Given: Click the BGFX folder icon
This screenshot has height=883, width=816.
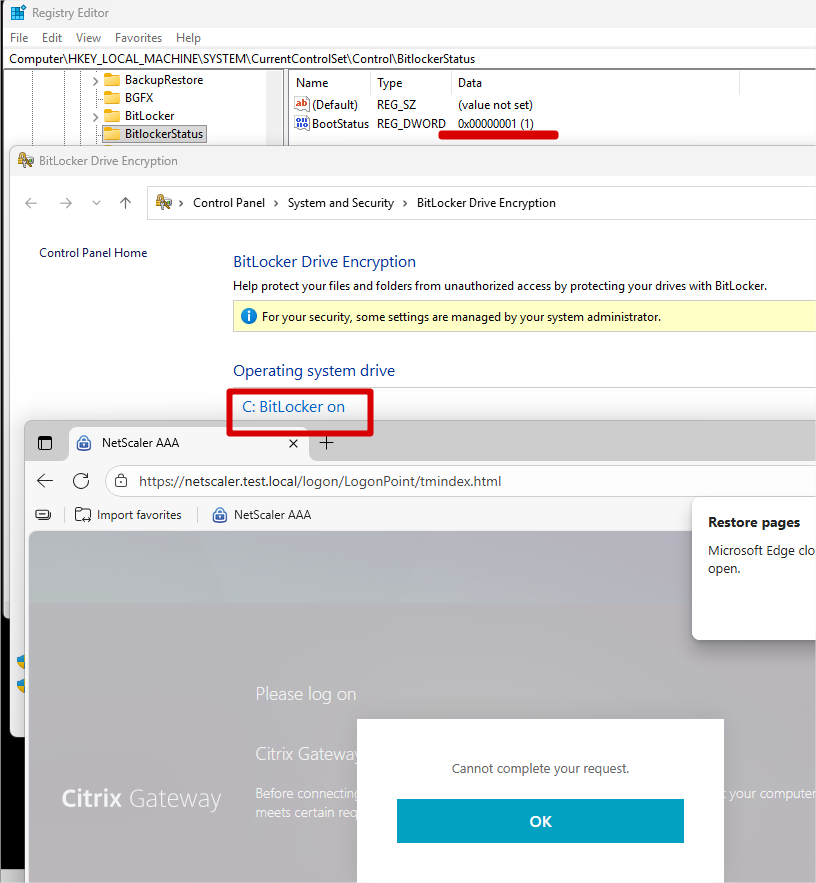Looking at the screenshot, I should point(112,98).
